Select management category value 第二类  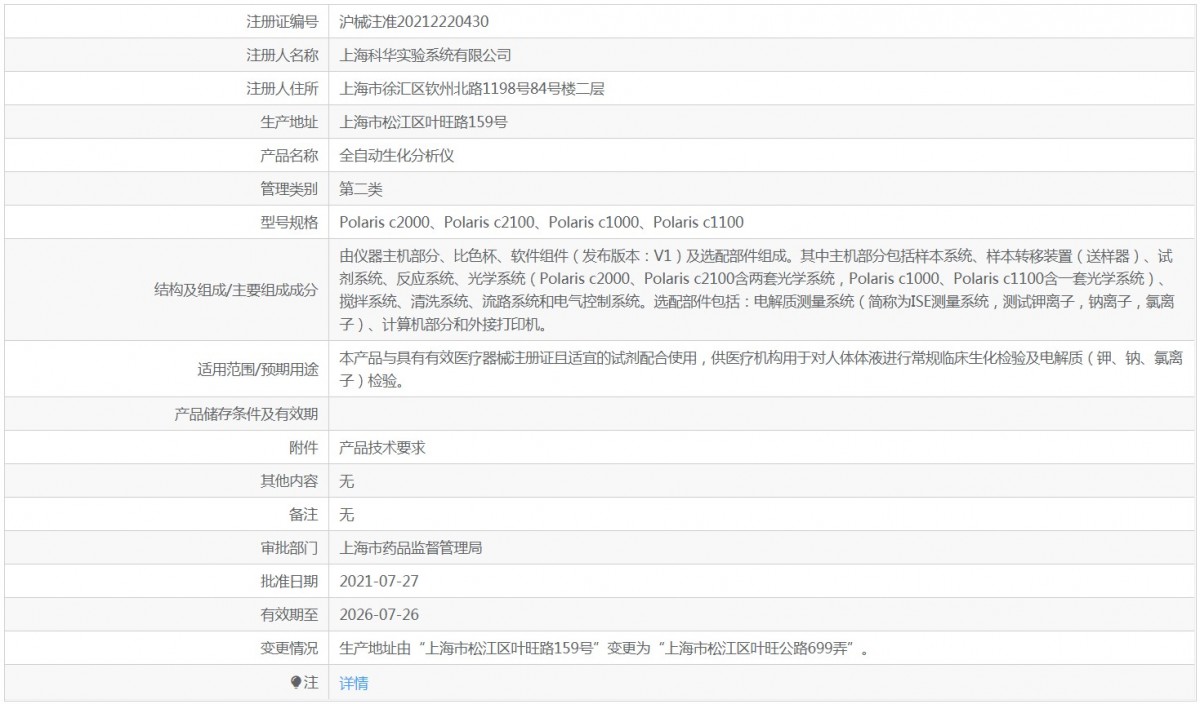point(361,188)
